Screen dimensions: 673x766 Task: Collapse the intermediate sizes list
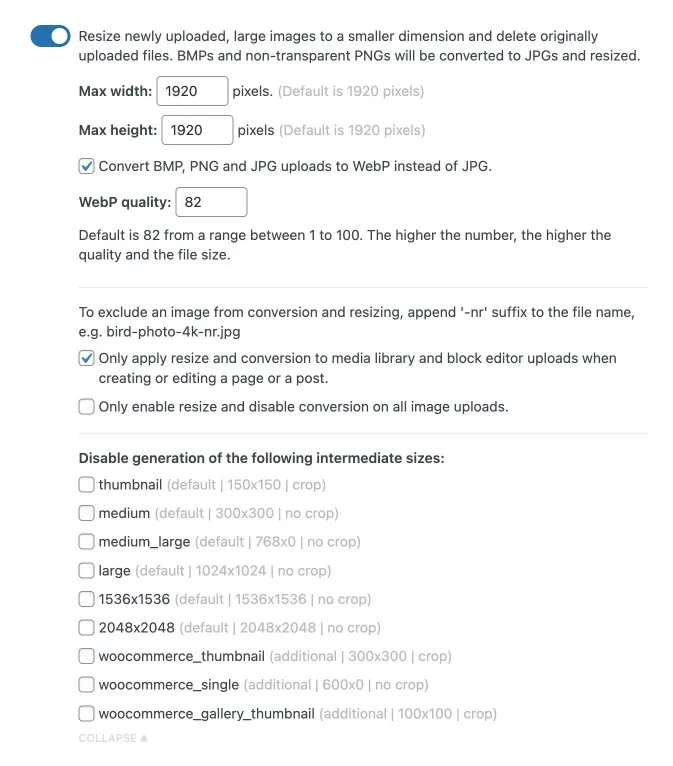108,738
